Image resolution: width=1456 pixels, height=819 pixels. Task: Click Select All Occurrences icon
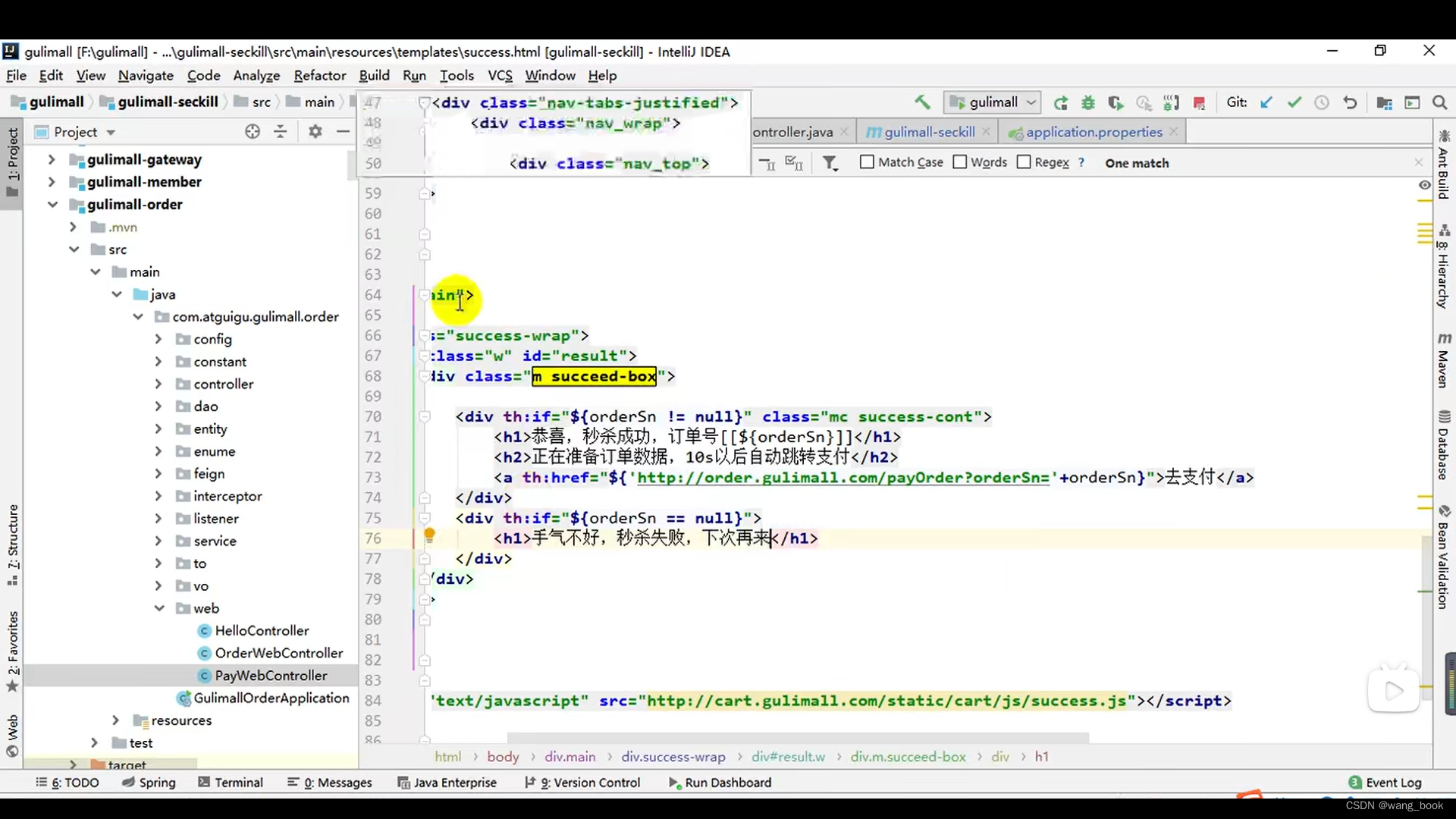point(794,163)
